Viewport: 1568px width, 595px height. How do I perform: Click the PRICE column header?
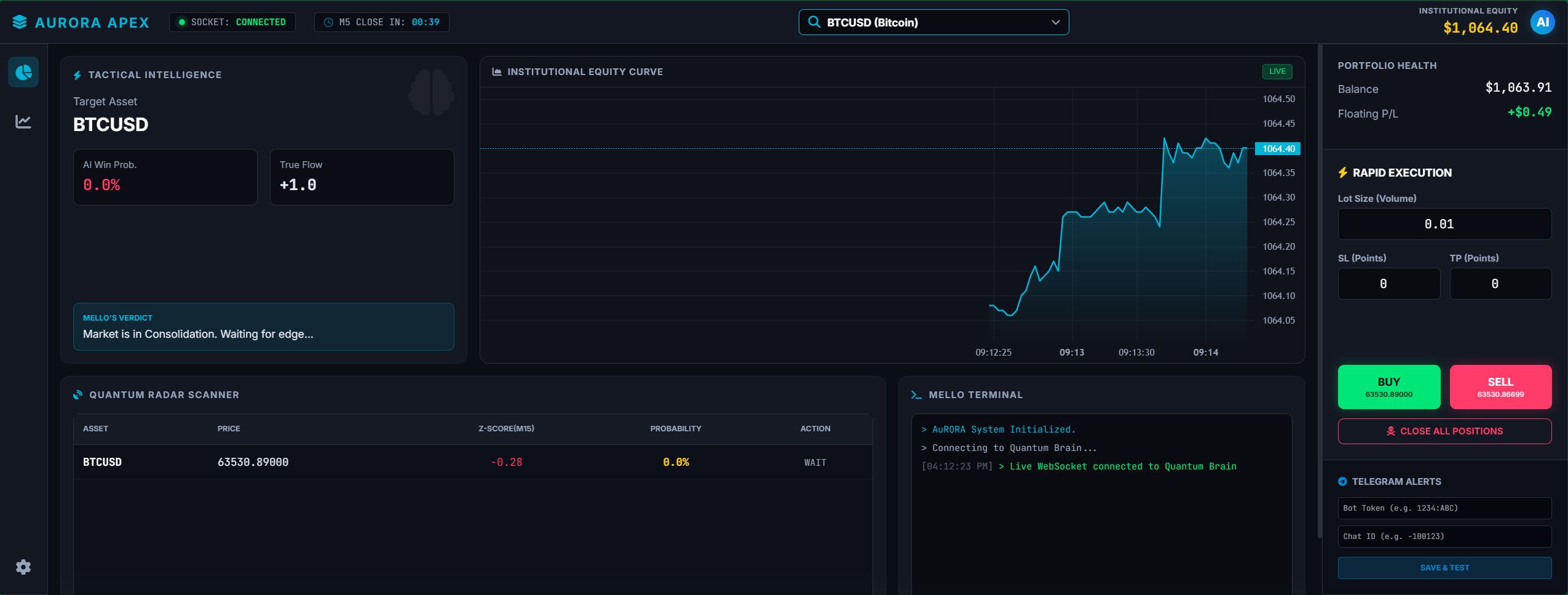(x=229, y=429)
